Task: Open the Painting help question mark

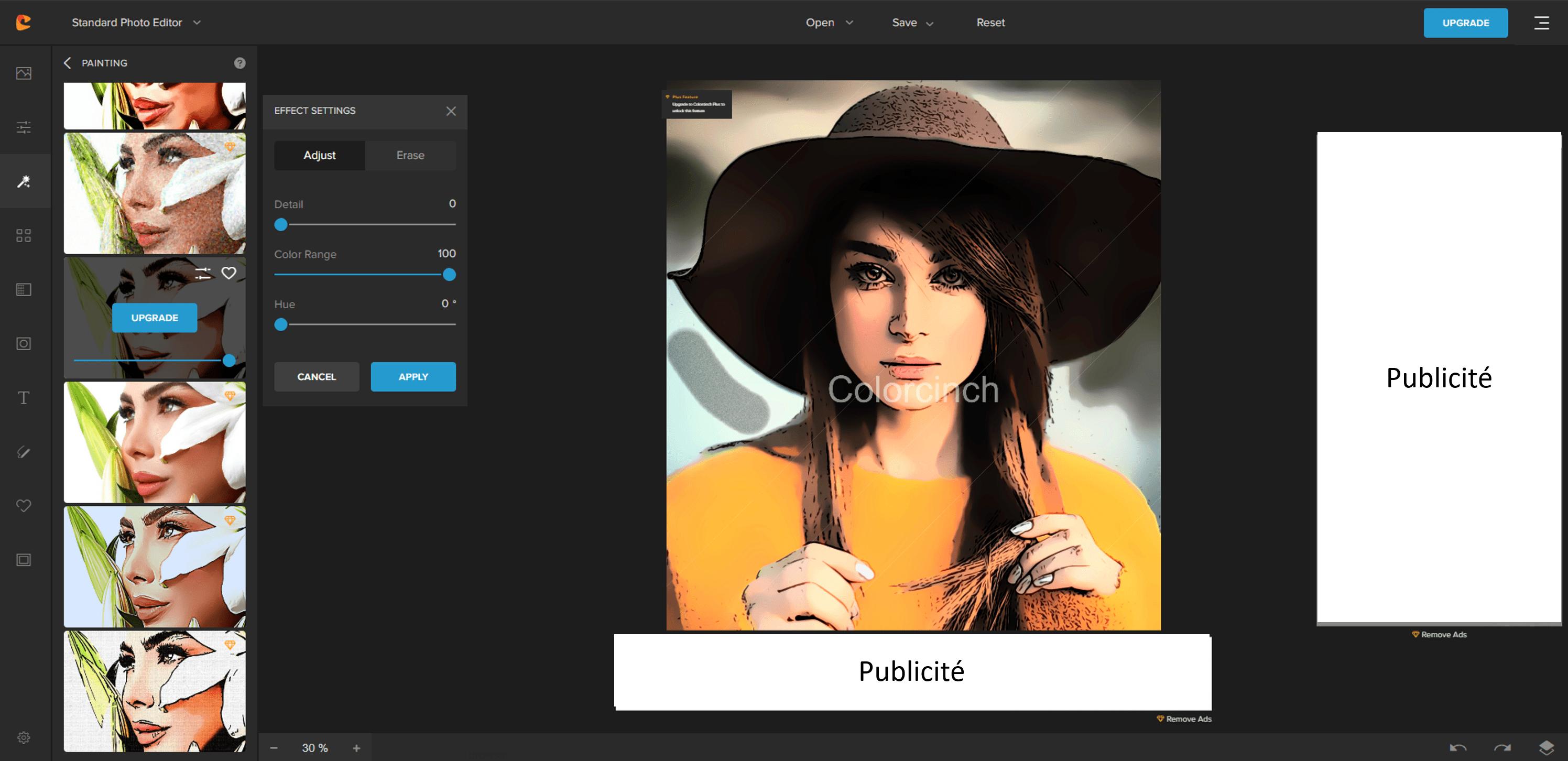Action: tap(240, 63)
